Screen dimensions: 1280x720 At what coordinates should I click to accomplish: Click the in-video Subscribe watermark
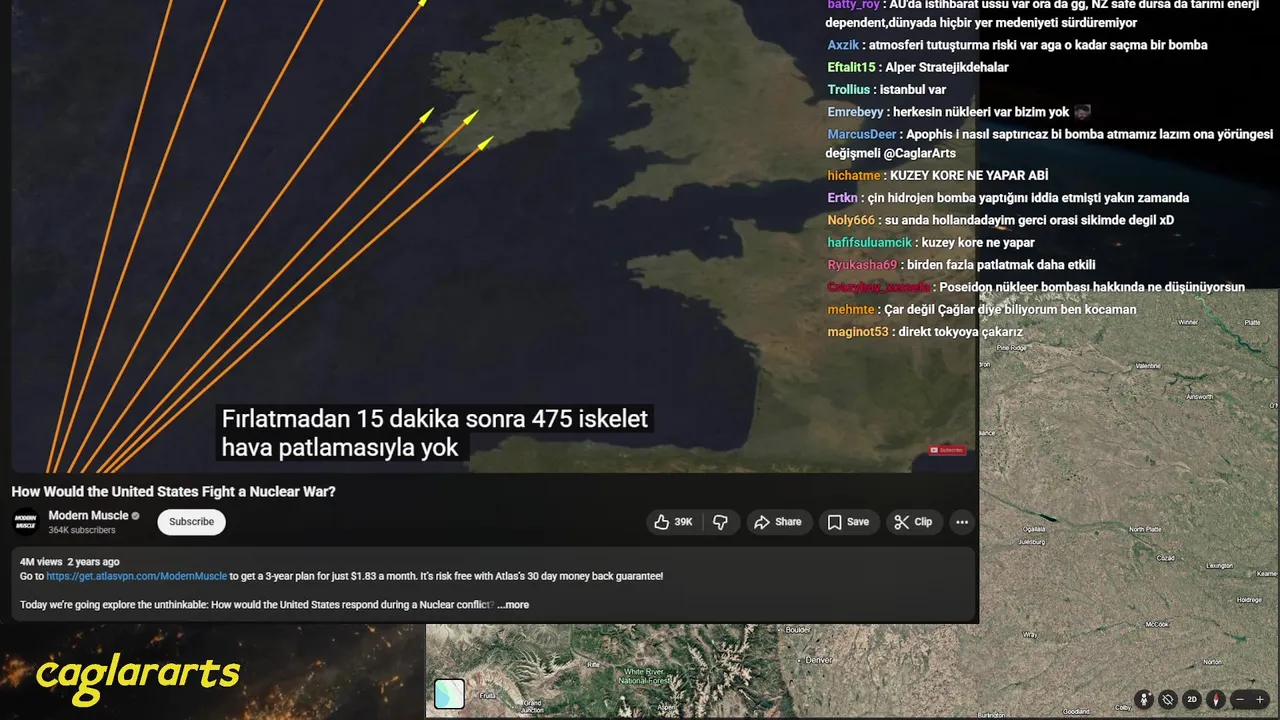946,450
